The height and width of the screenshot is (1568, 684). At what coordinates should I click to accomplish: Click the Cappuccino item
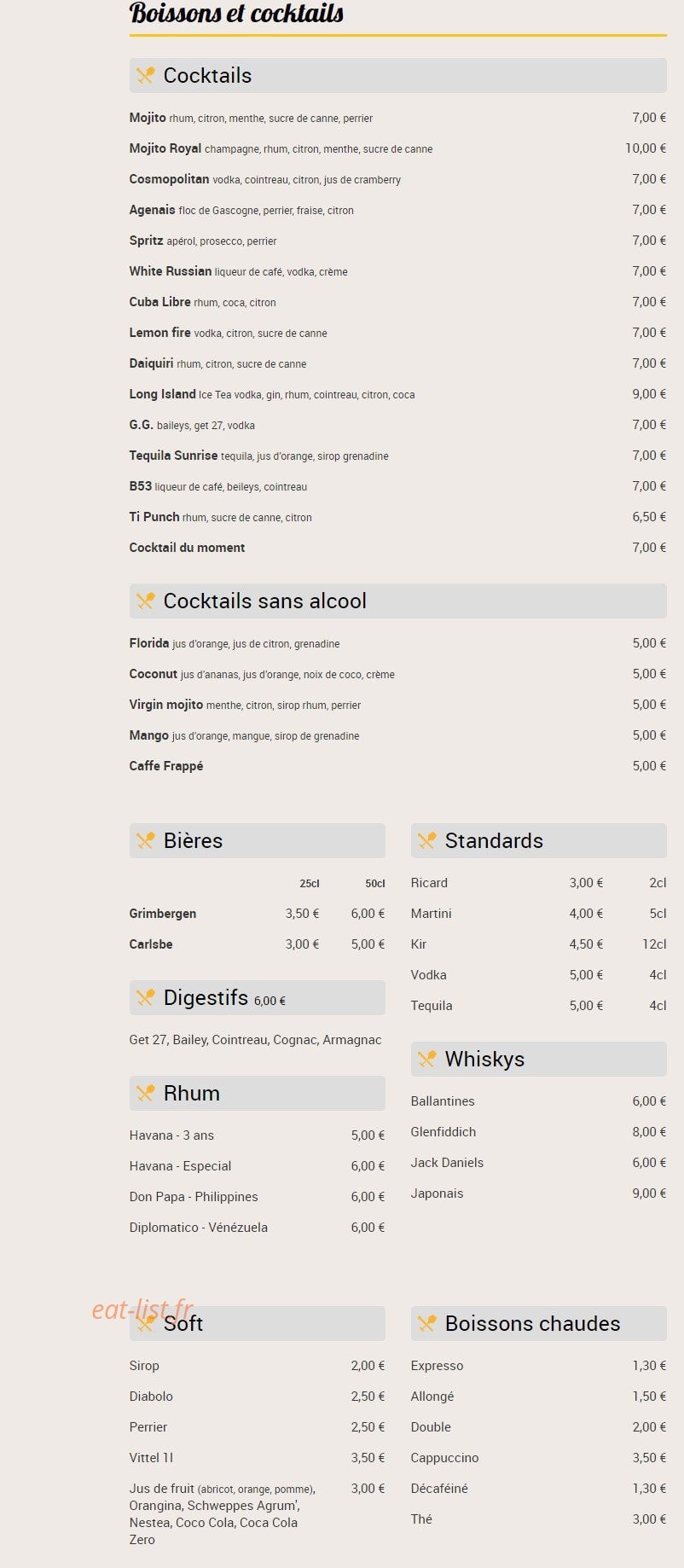coord(445,1458)
